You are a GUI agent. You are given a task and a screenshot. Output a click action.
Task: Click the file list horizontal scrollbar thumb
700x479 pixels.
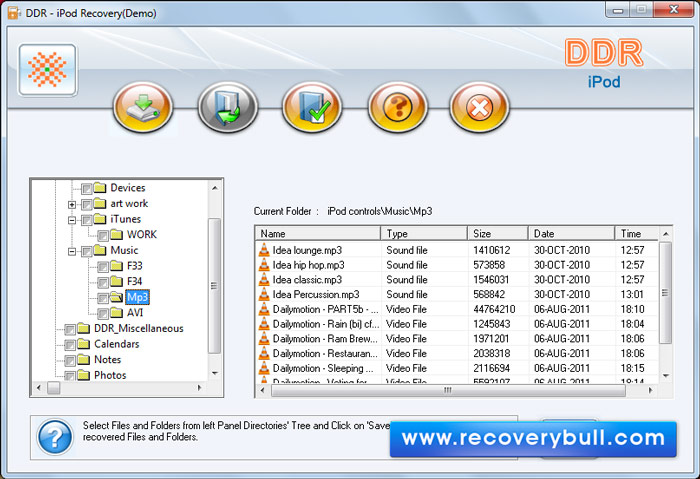click(x=448, y=390)
